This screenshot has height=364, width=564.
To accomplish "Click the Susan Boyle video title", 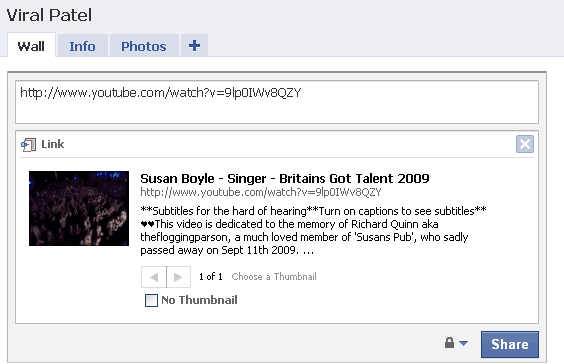I will (285, 178).
